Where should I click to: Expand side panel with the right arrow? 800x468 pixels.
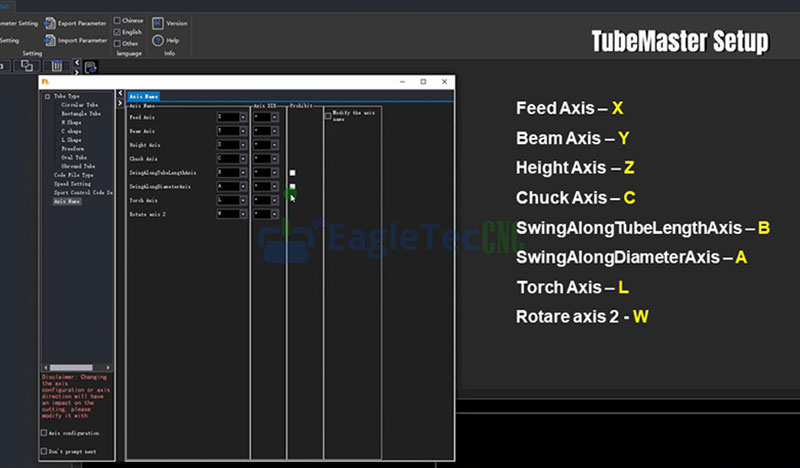pyautogui.click(x=120, y=103)
